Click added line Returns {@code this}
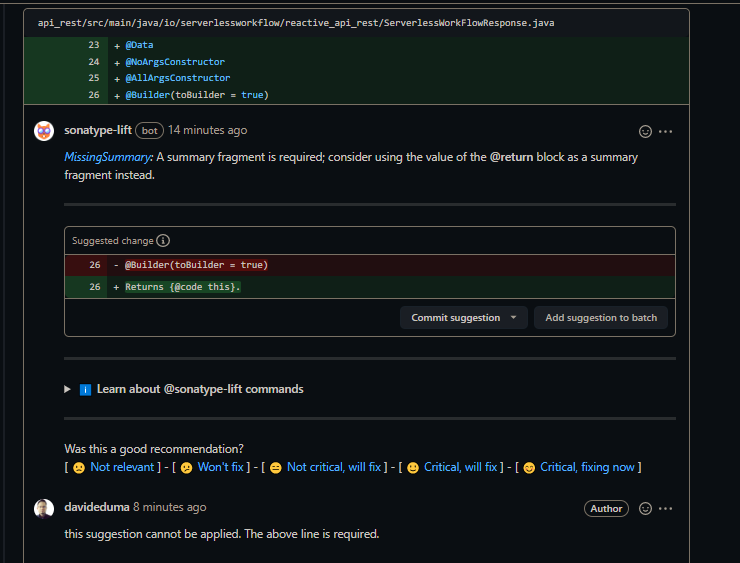 [370, 287]
